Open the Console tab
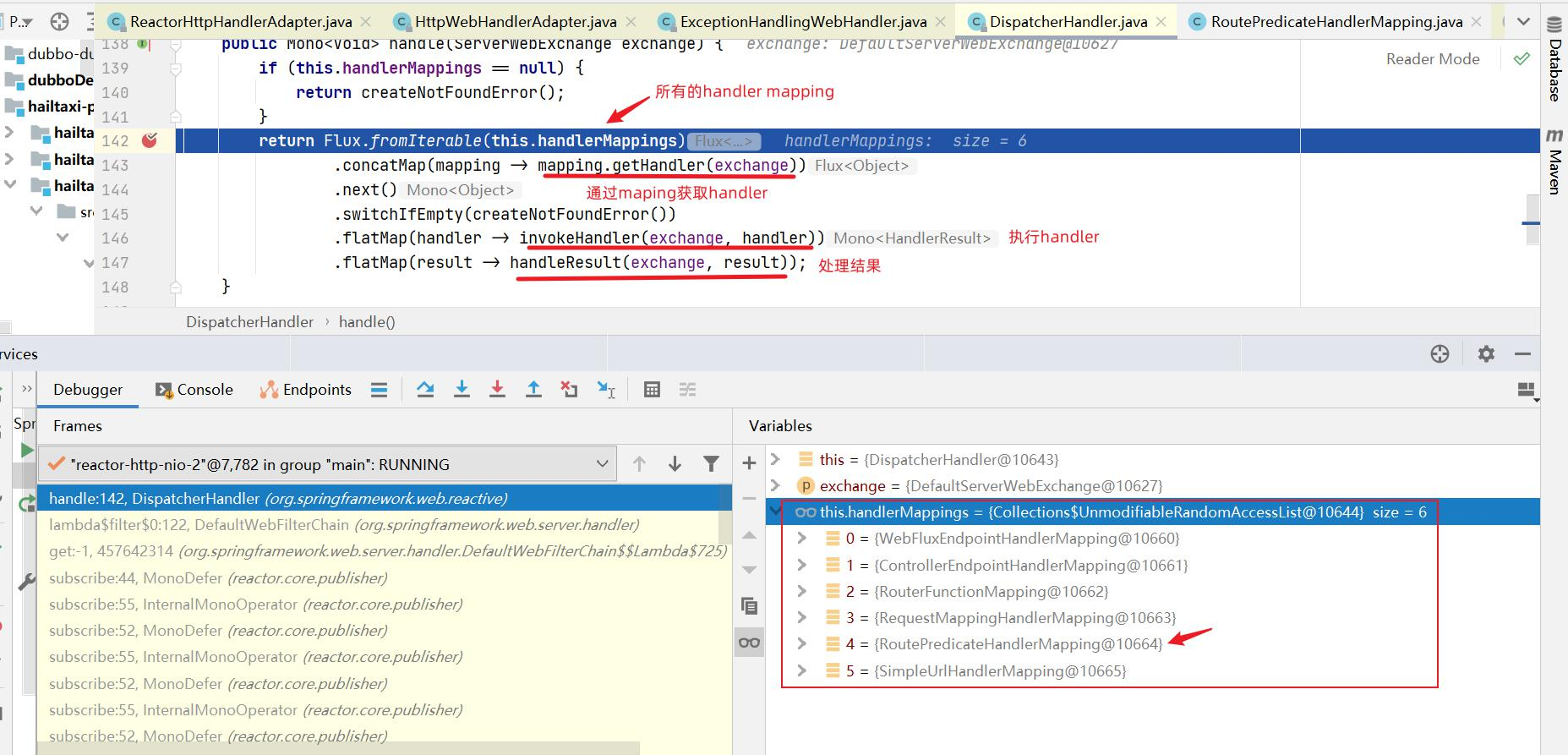Image resolution: width=1568 pixels, height=755 pixels. (194, 389)
